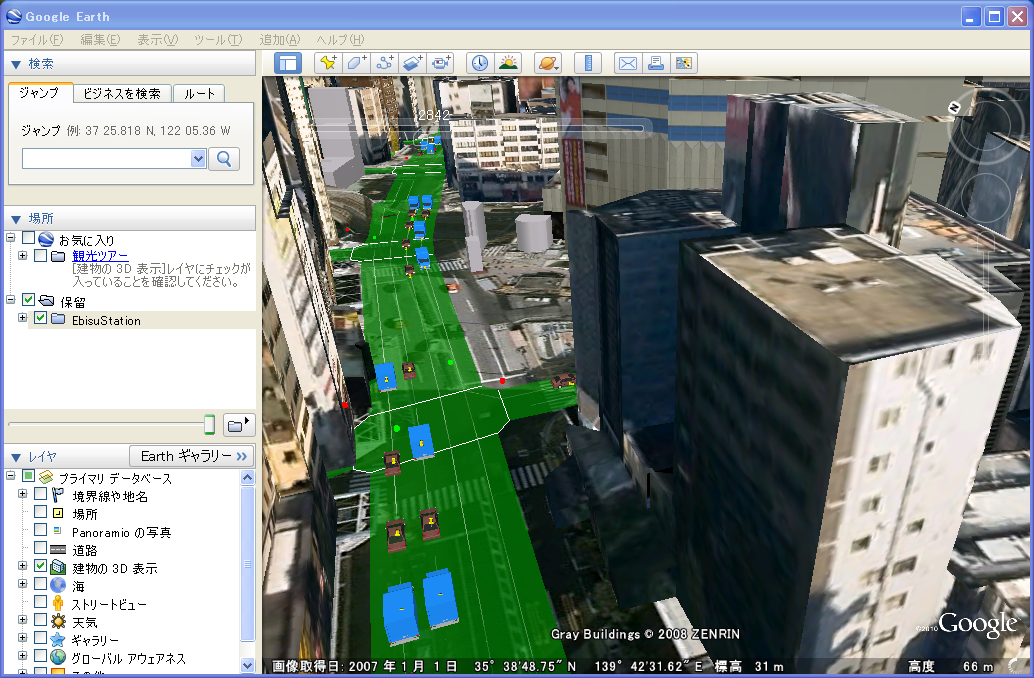Check the 観光ツアー checkbox

pos(41,255)
